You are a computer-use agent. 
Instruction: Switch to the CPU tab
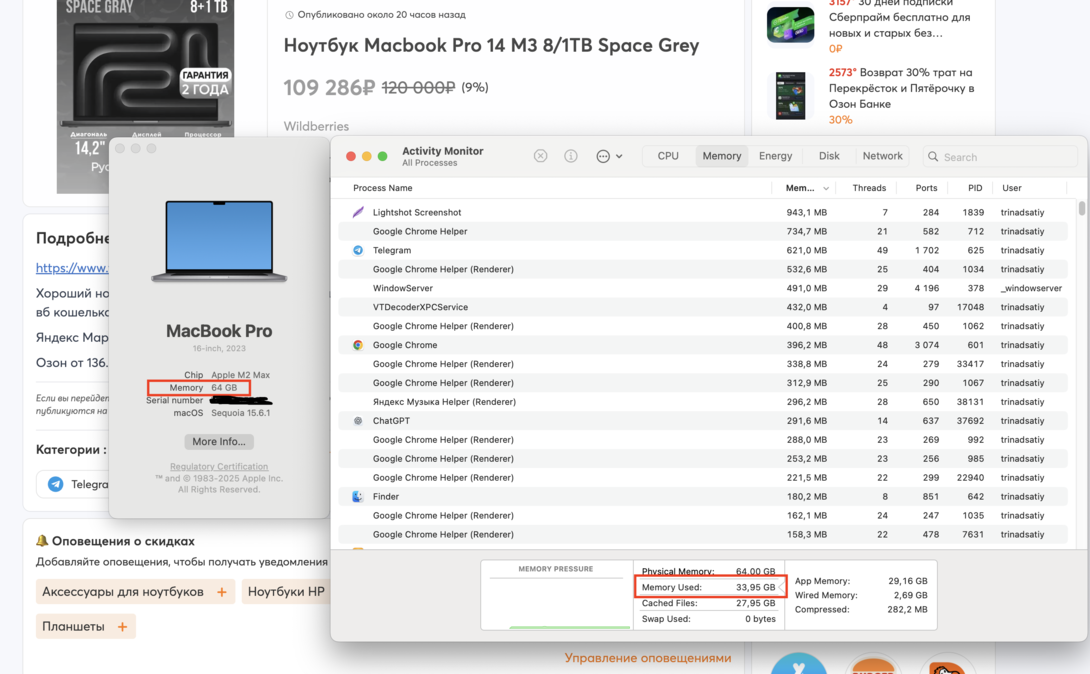668,156
